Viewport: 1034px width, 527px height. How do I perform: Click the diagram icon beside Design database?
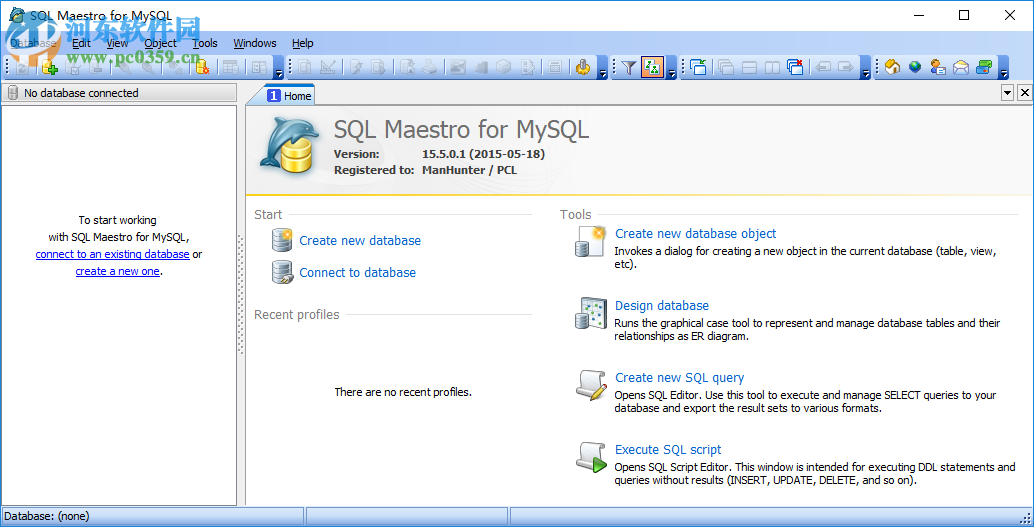(590, 313)
